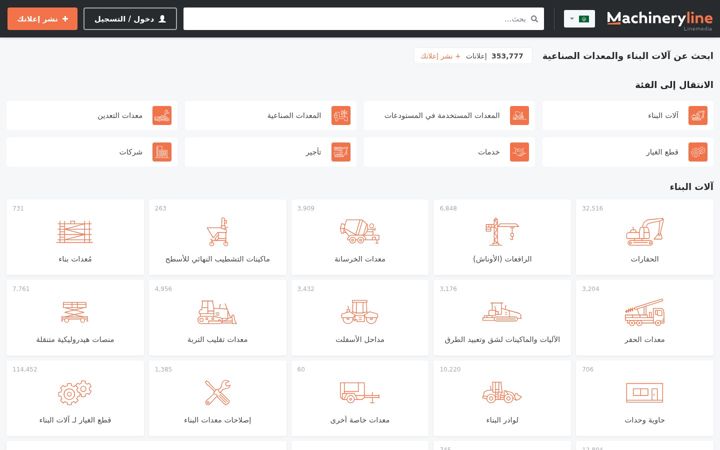The height and width of the screenshot is (450, 720).
Task: Click the wrench and screwdriver repair icon
Action: click(217, 393)
